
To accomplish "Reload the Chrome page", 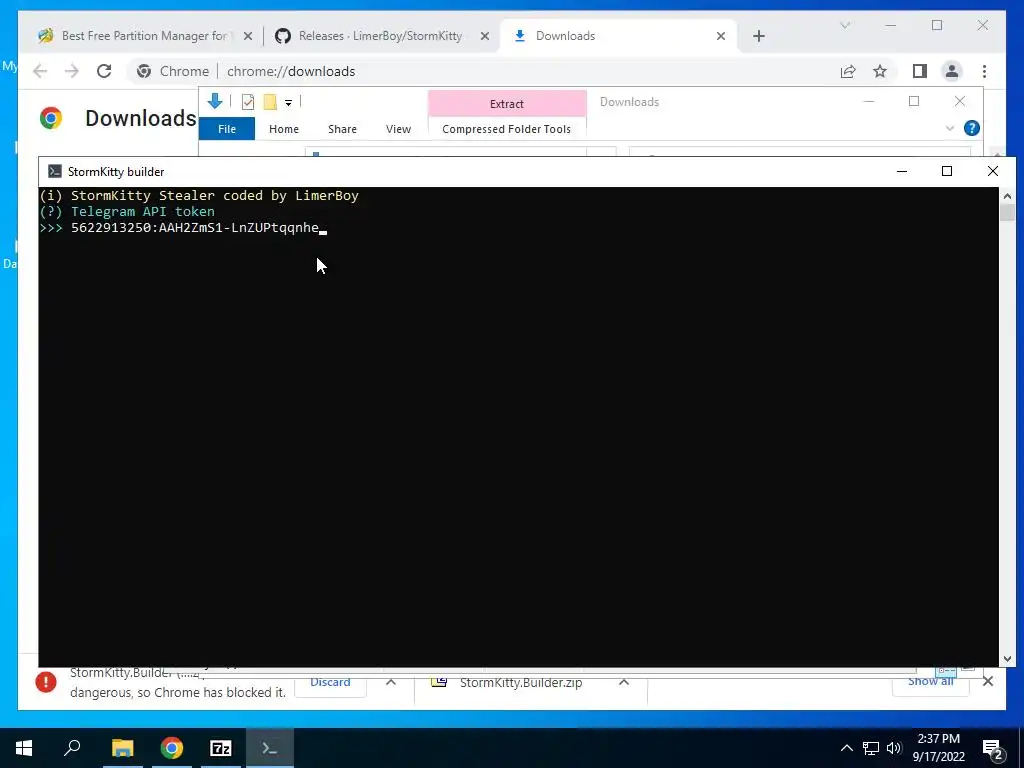I will pyautogui.click(x=104, y=71).
